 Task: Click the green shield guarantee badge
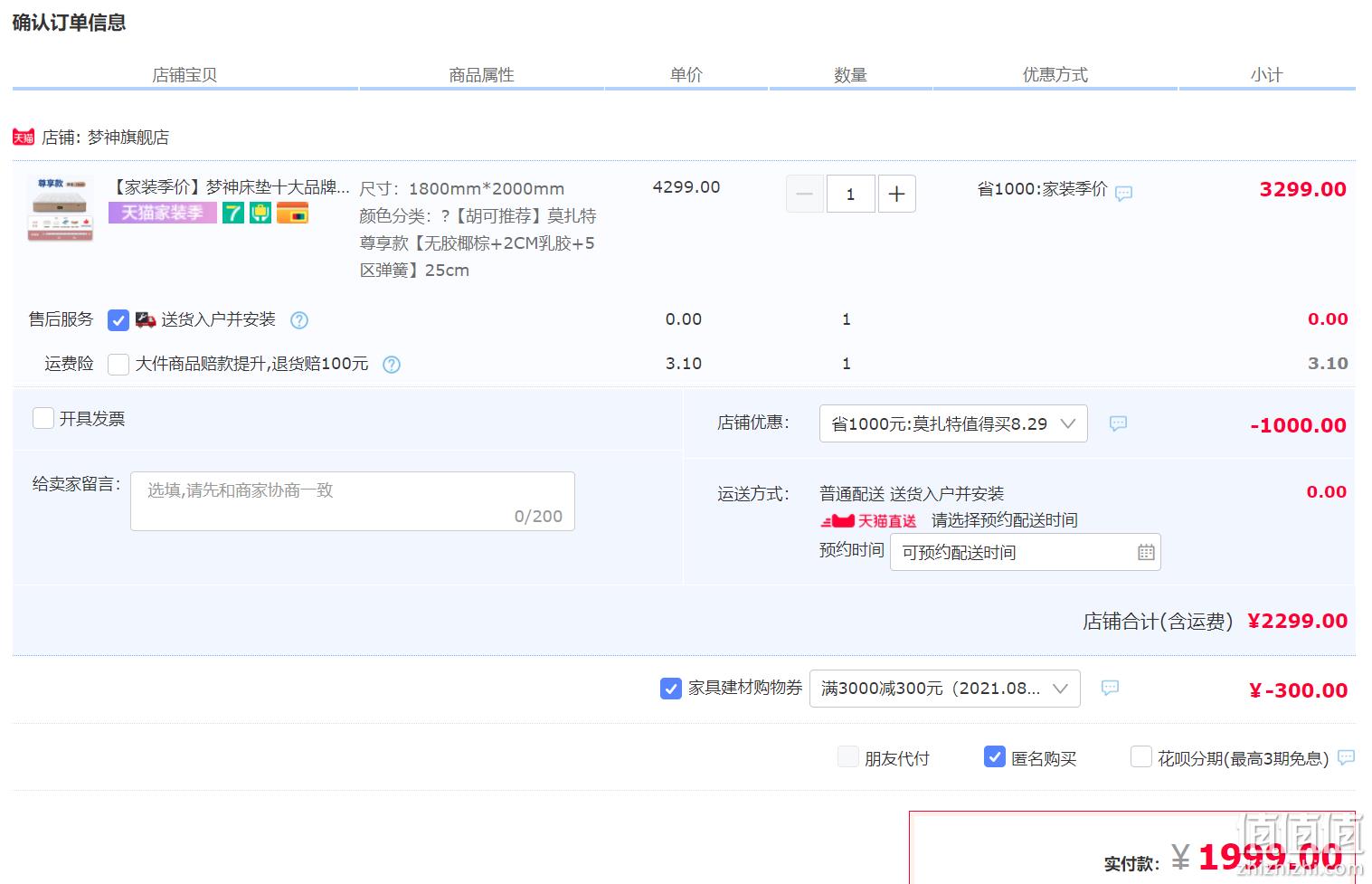coord(260,213)
